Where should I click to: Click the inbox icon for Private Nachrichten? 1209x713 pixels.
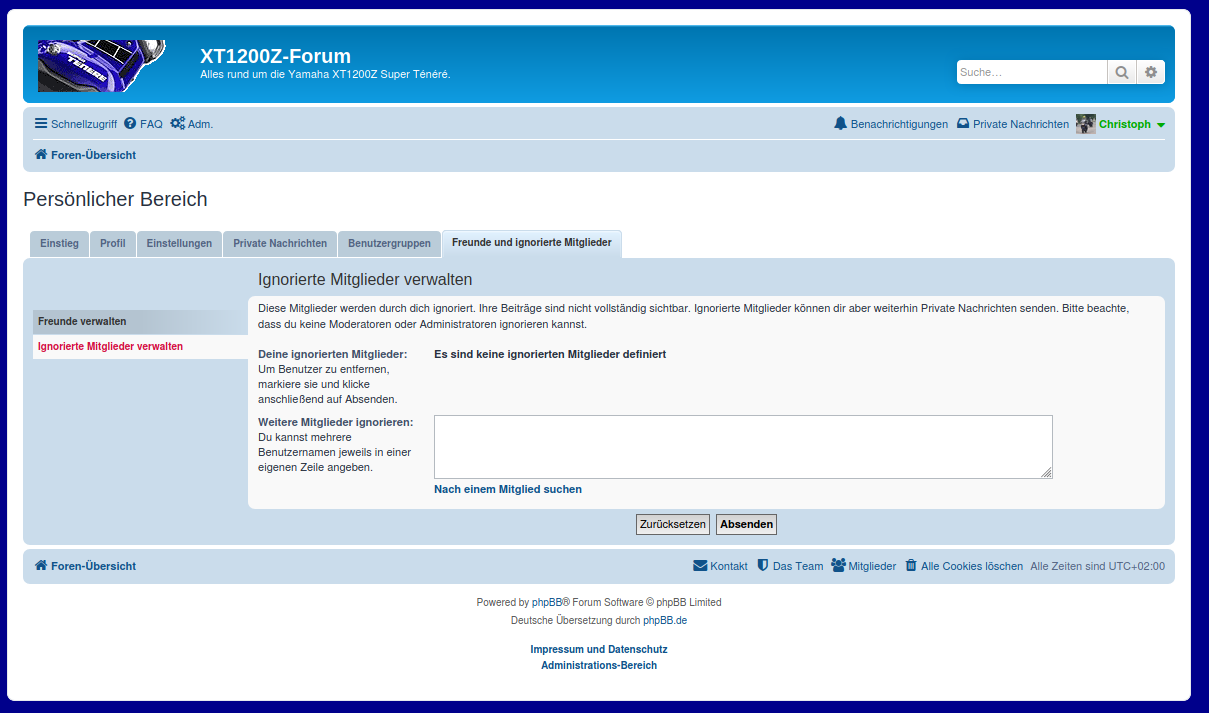click(963, 124)
